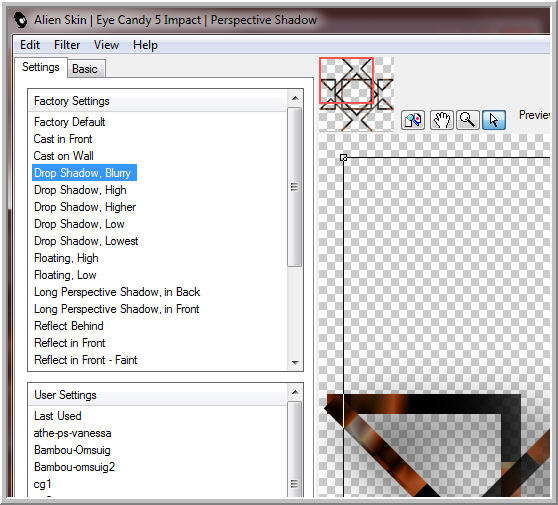558x505 pixels.
Task: Click Factory Settings scrollbar up arrow
Action: [x=295, y=98]
